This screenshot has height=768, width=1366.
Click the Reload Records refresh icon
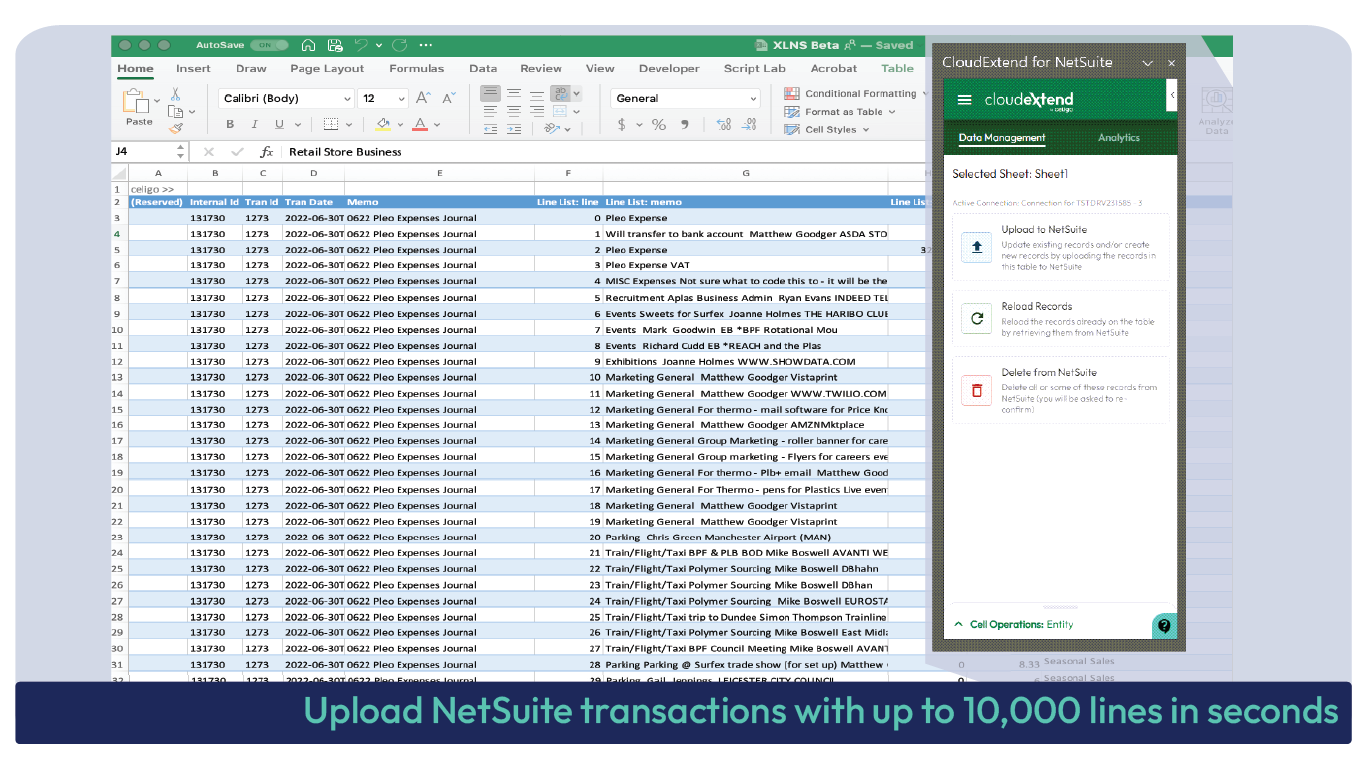(977, 319)
